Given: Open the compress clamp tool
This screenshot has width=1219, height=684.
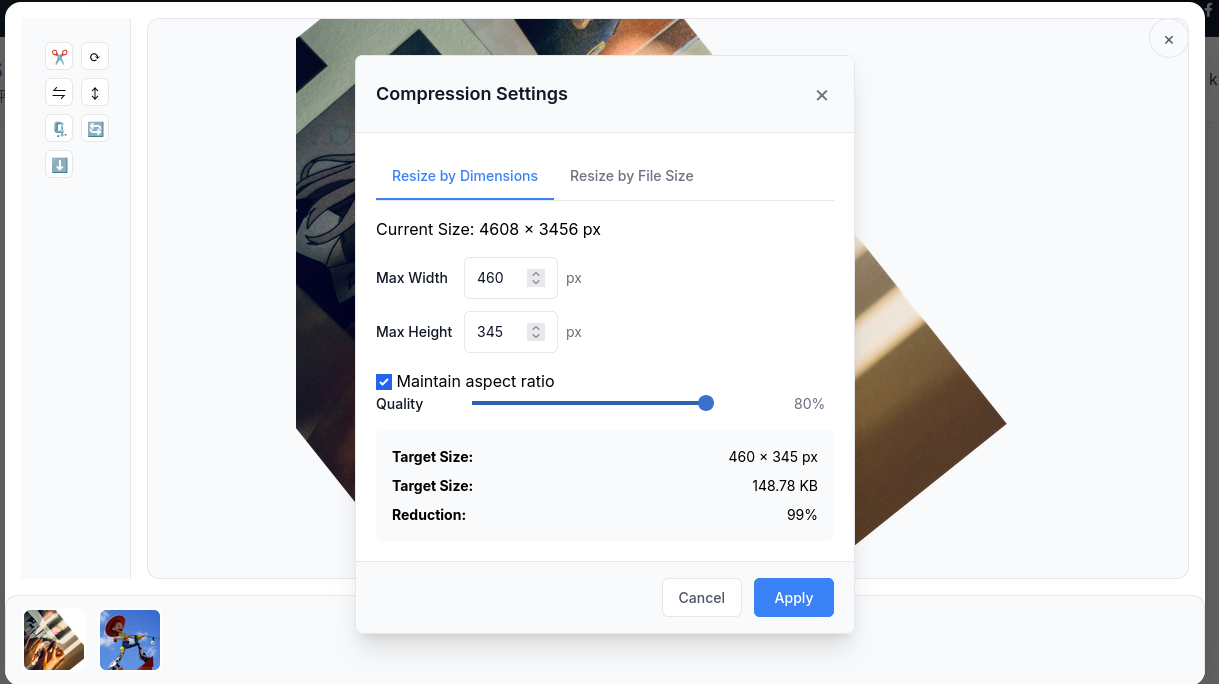Looking at the screenshot, I should (x=59, y=129).
